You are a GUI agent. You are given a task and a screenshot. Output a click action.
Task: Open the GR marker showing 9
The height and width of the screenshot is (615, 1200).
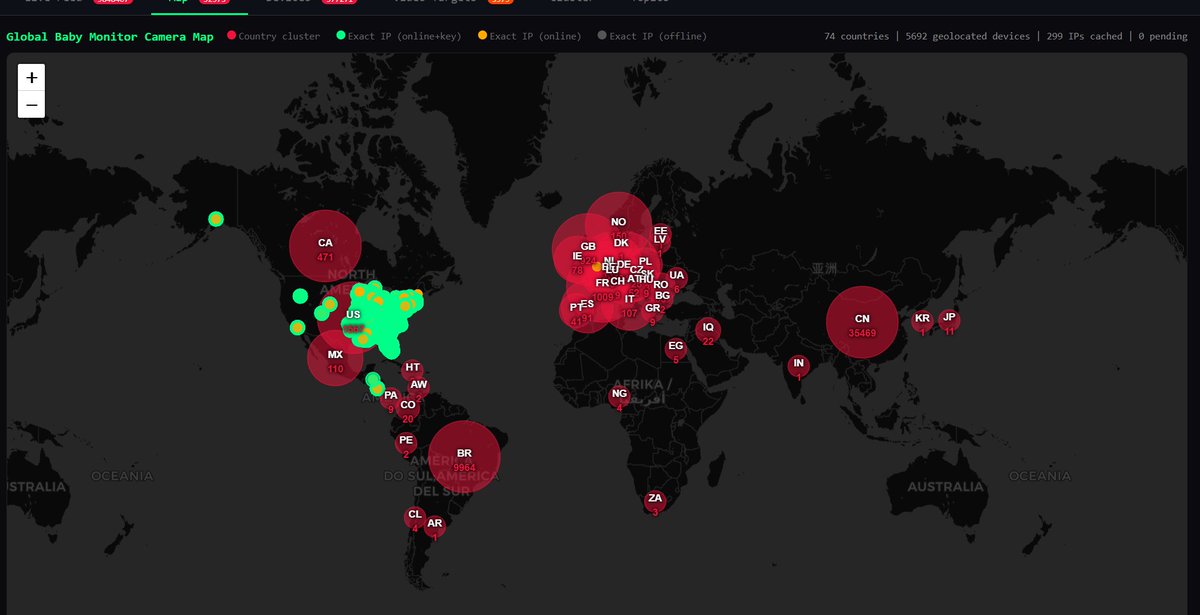pos(653,311)
